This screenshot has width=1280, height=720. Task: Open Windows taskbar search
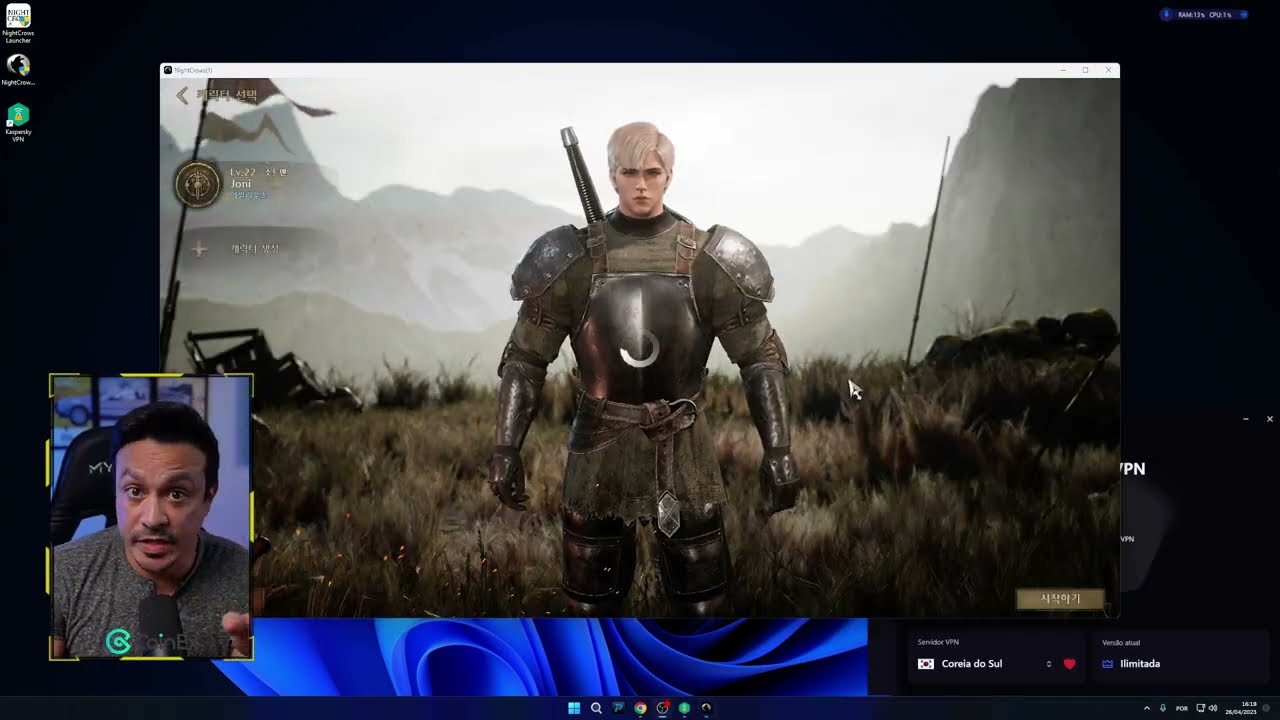click(596, 708)
